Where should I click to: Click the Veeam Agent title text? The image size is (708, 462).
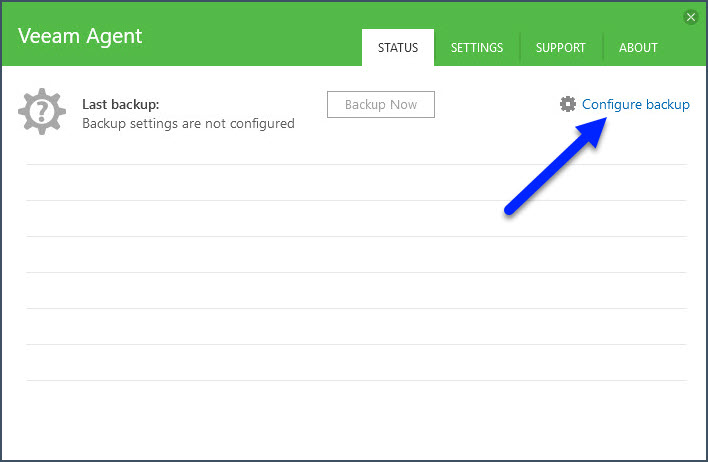80,37
